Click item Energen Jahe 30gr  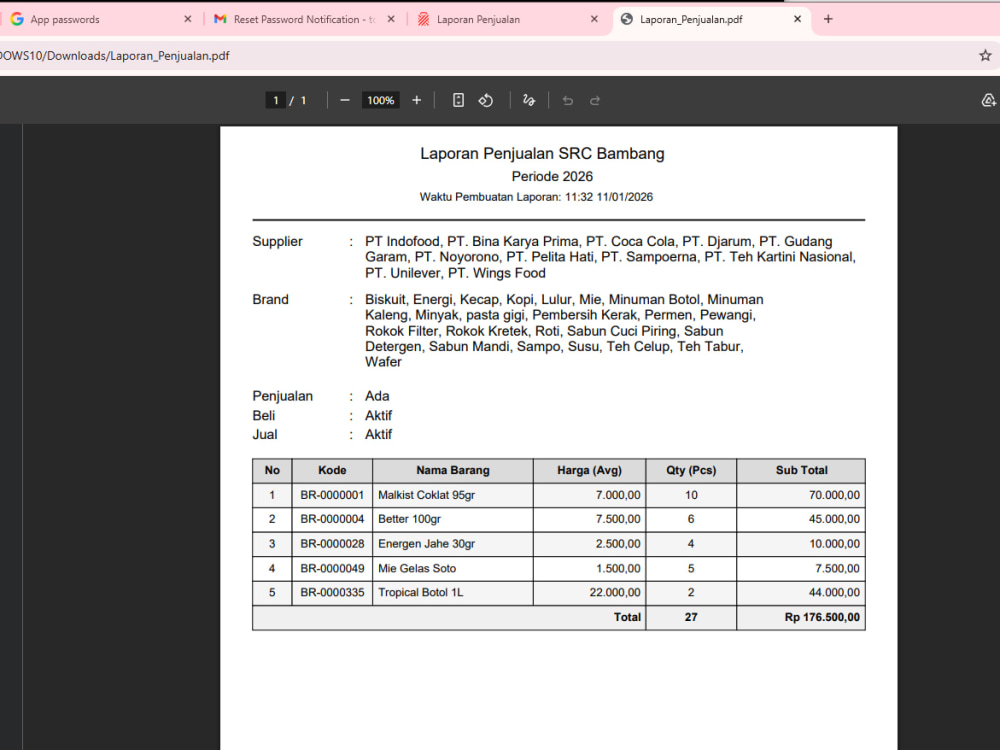pyautogui.click(x=427, y=544)
